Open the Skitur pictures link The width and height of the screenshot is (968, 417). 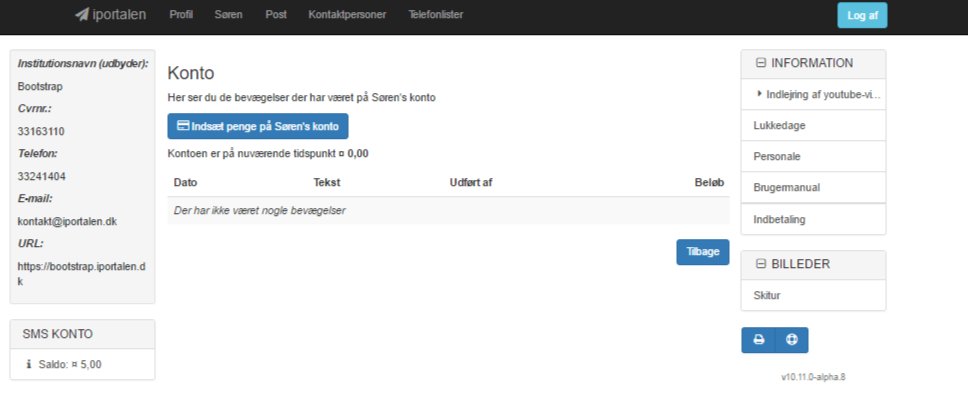pyautogui.click(x=767, y=295)
